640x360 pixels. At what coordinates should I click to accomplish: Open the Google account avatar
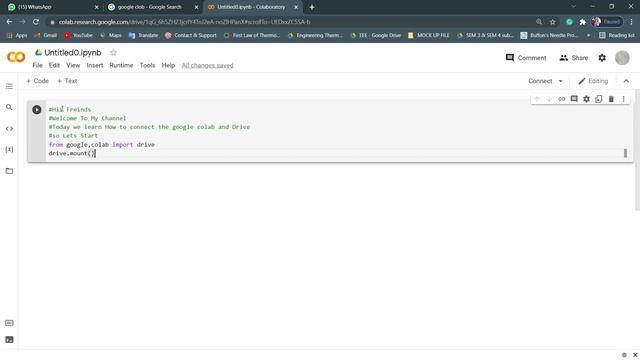click(622, 58)
